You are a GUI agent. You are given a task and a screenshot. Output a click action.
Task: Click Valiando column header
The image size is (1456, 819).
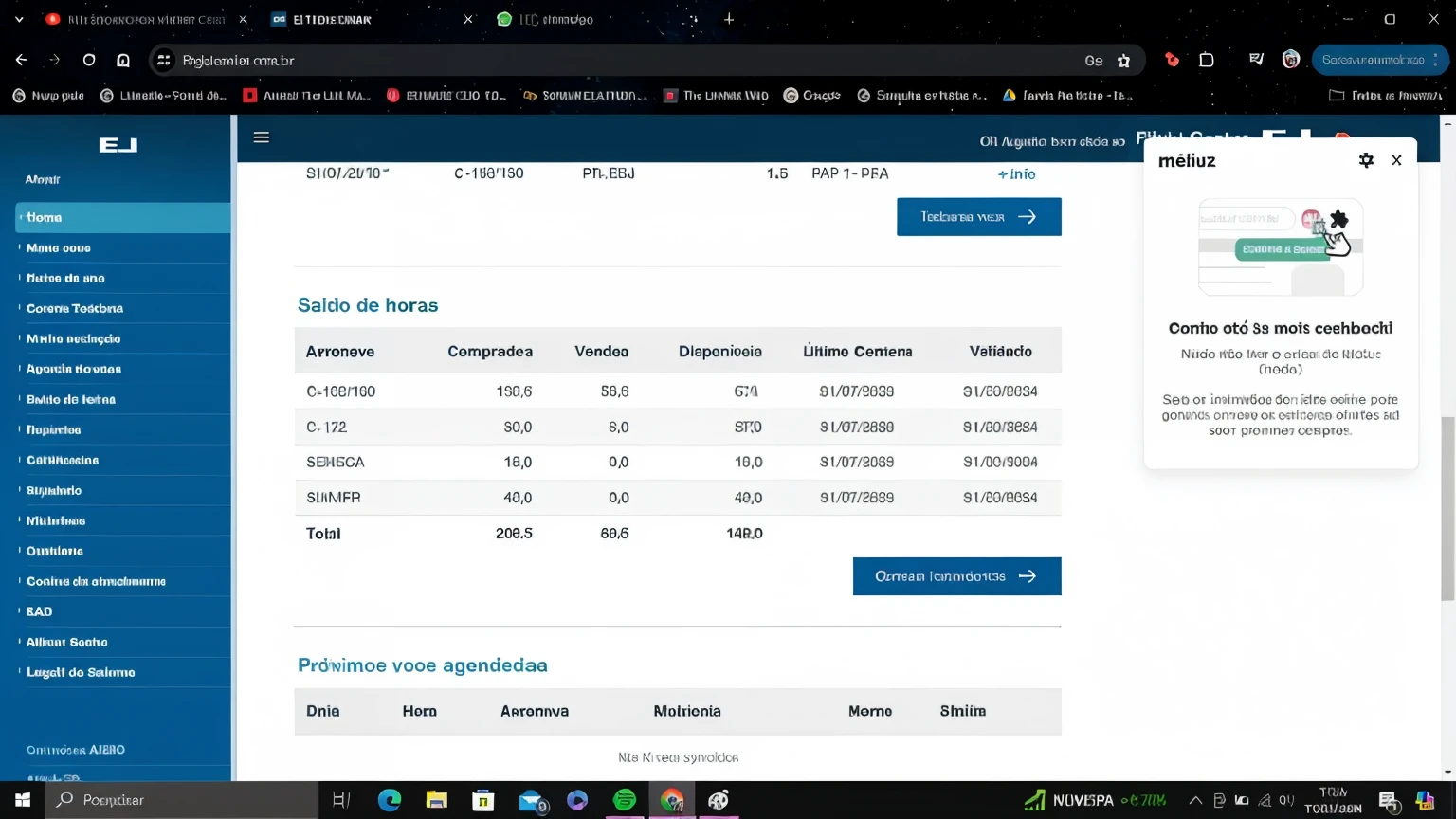tap(1001, 352)
